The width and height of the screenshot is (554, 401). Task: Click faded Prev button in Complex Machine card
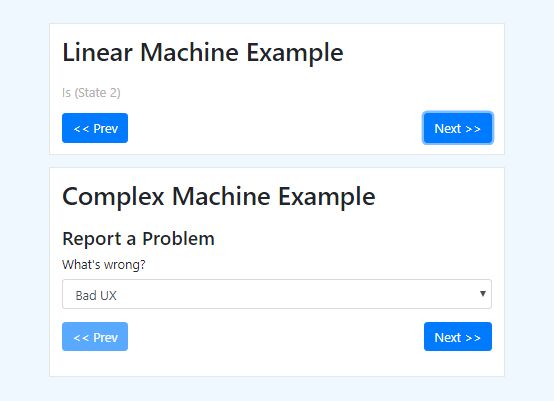tap(95, 337)
